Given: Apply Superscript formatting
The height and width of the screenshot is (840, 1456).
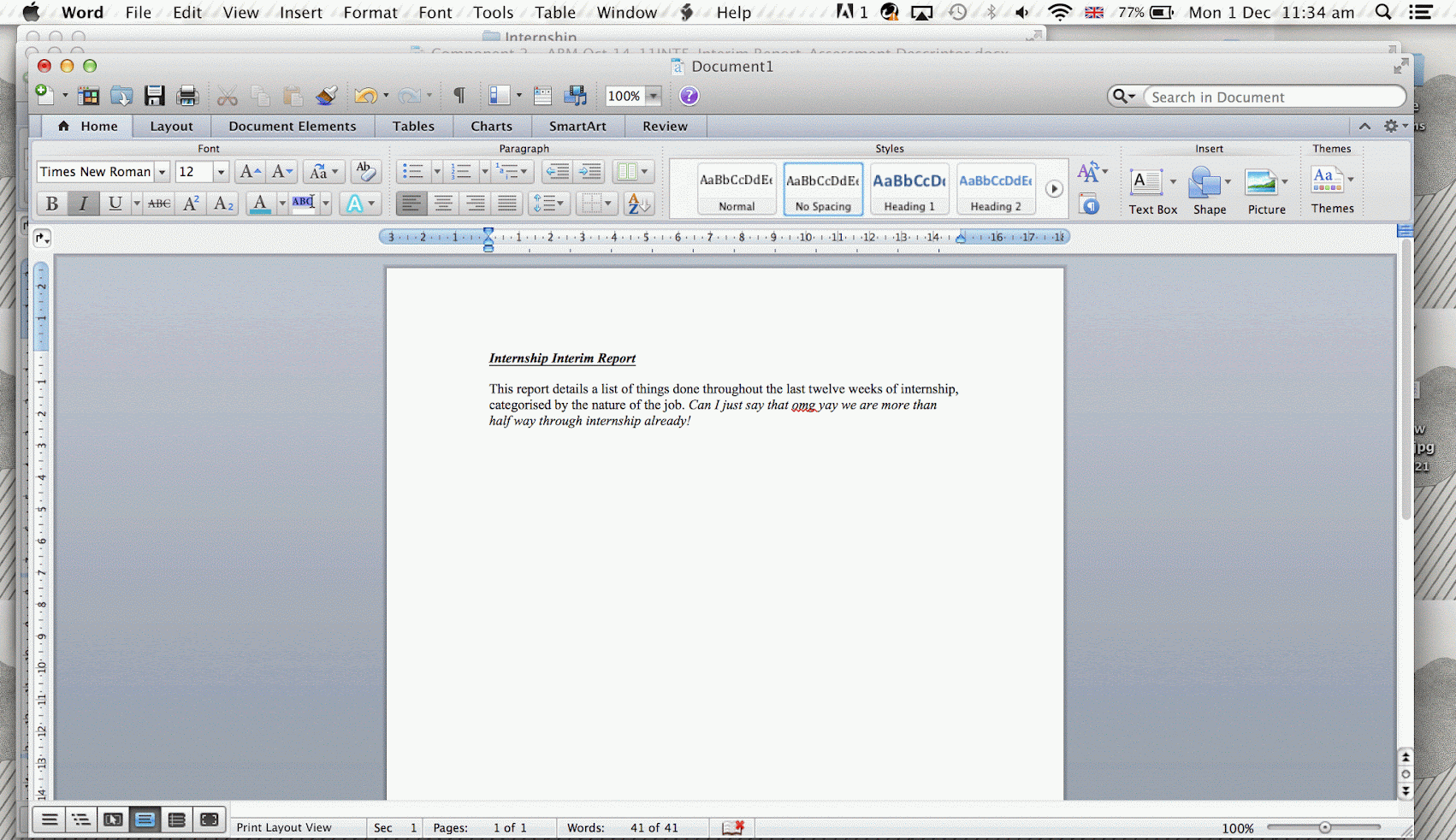Looking at the screenshot, I should [x=191, y=204].
